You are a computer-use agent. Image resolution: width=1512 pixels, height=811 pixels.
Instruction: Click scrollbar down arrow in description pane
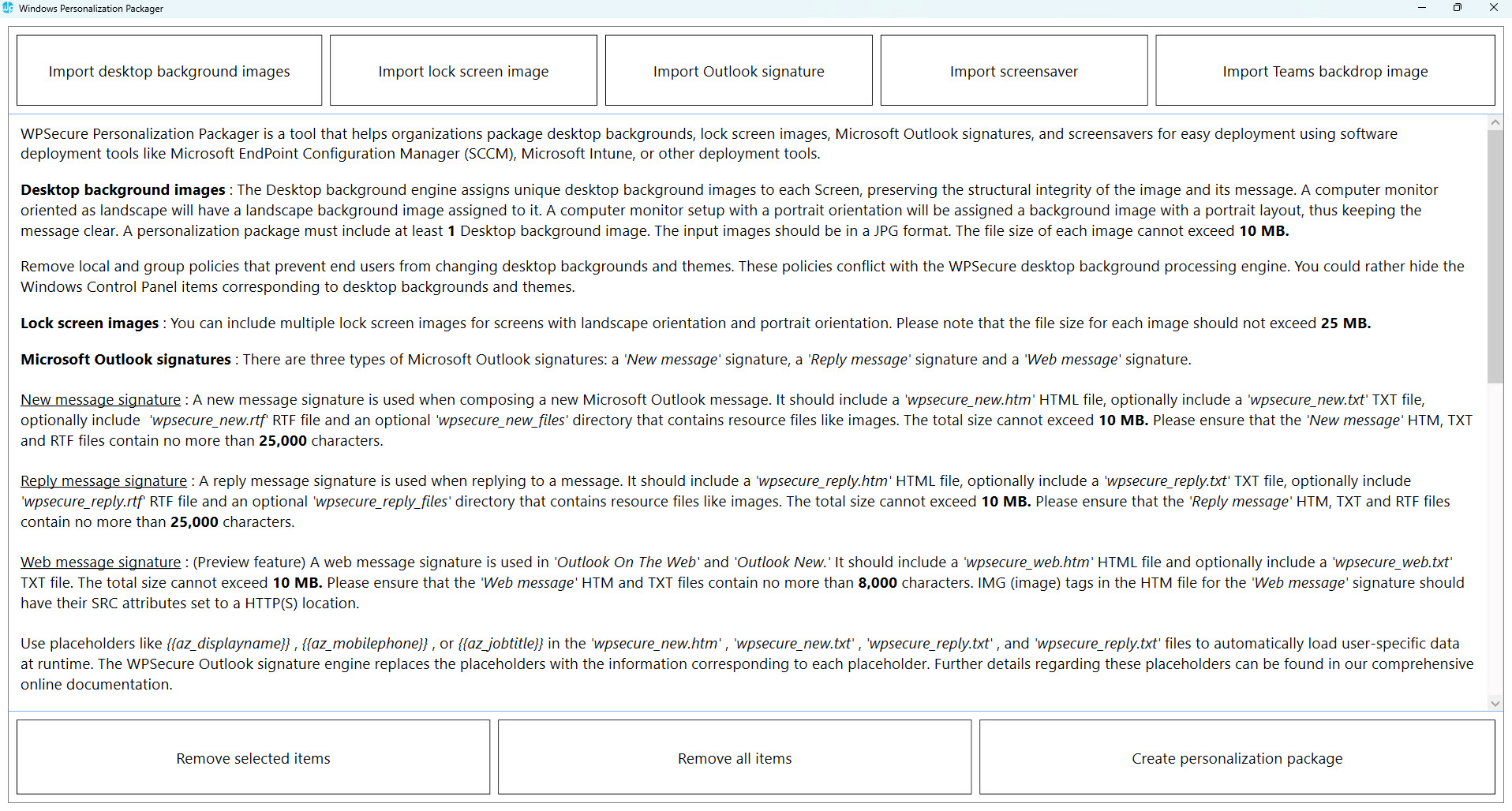[1495, 703]
